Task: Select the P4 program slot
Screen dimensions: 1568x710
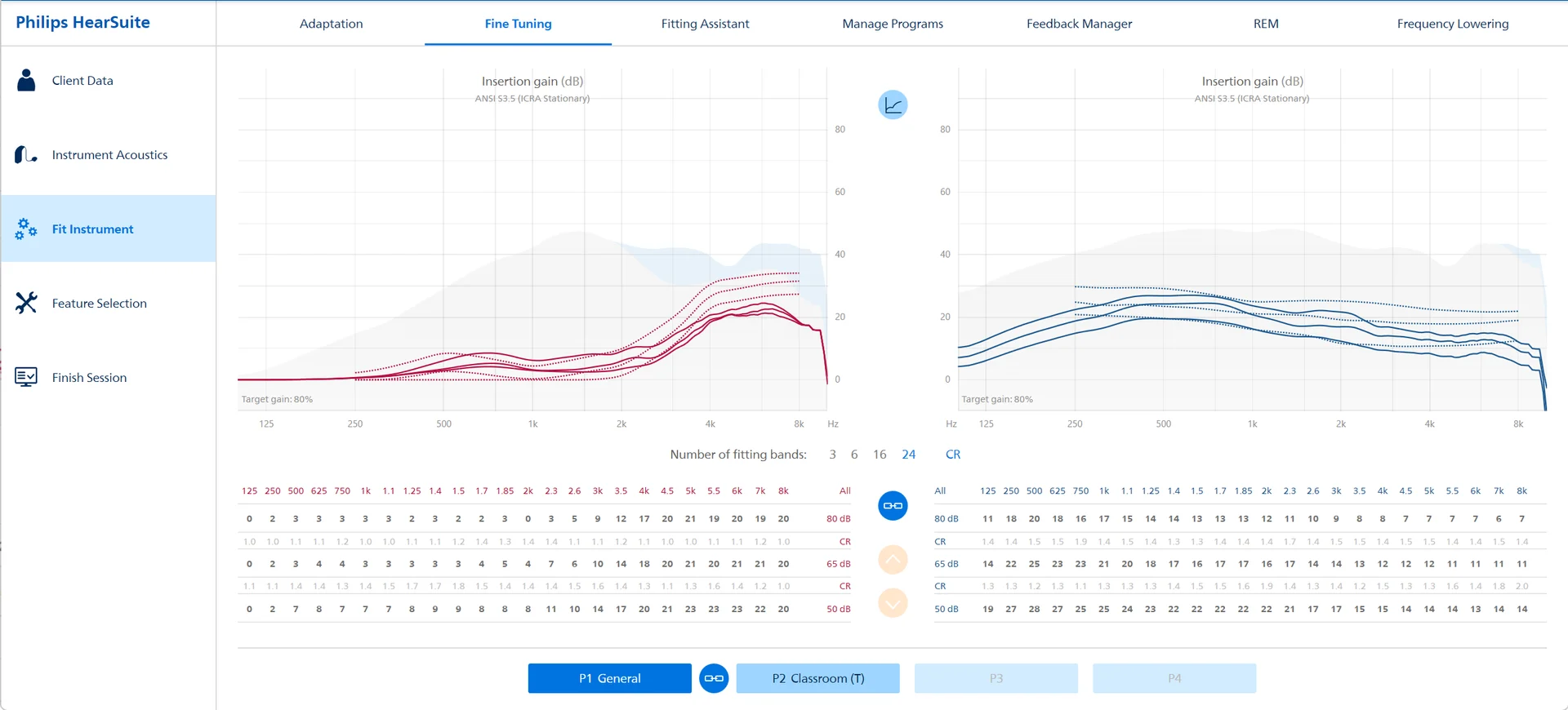Action: click(1174, 678)
